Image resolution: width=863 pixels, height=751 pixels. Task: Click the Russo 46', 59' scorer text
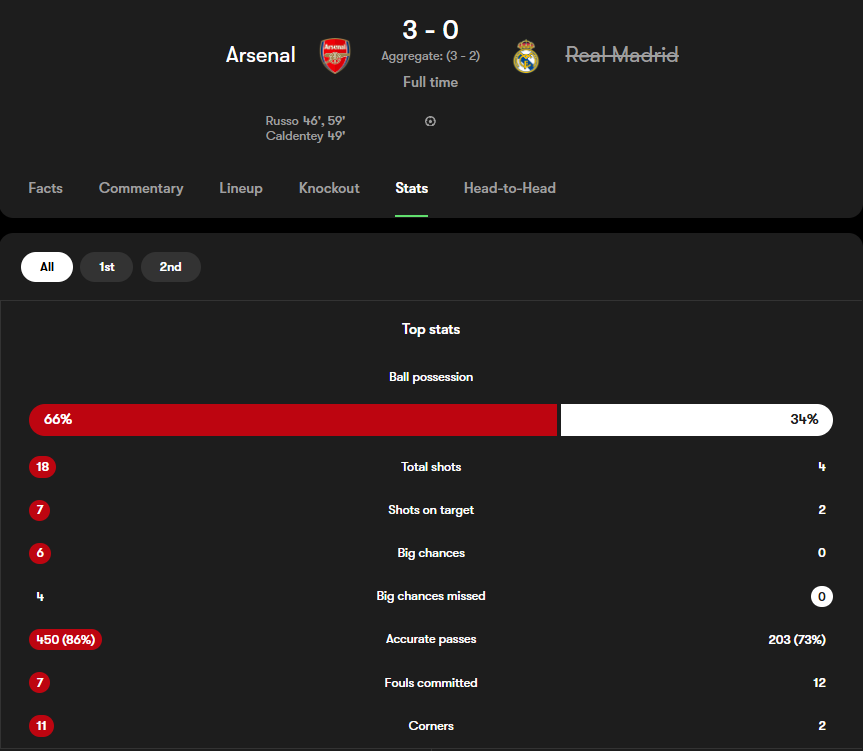pos(305,120)
